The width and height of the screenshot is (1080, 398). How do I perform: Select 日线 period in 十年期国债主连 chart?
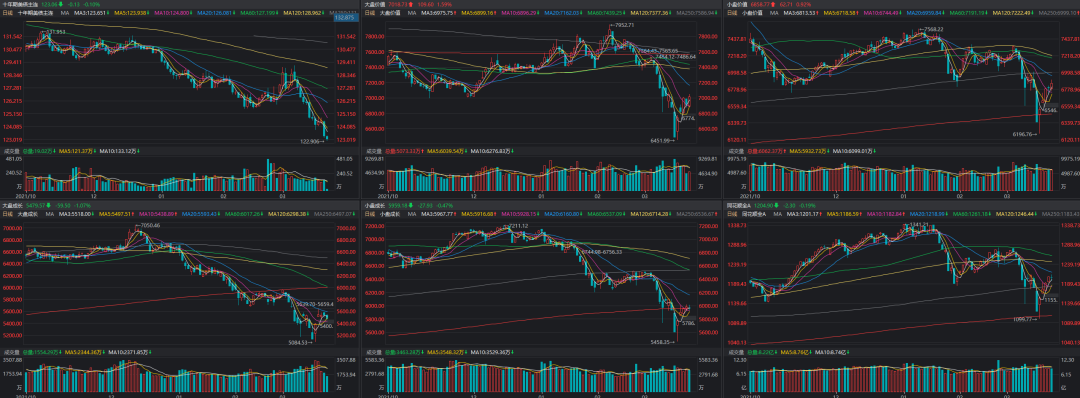(x=8, y=13)
